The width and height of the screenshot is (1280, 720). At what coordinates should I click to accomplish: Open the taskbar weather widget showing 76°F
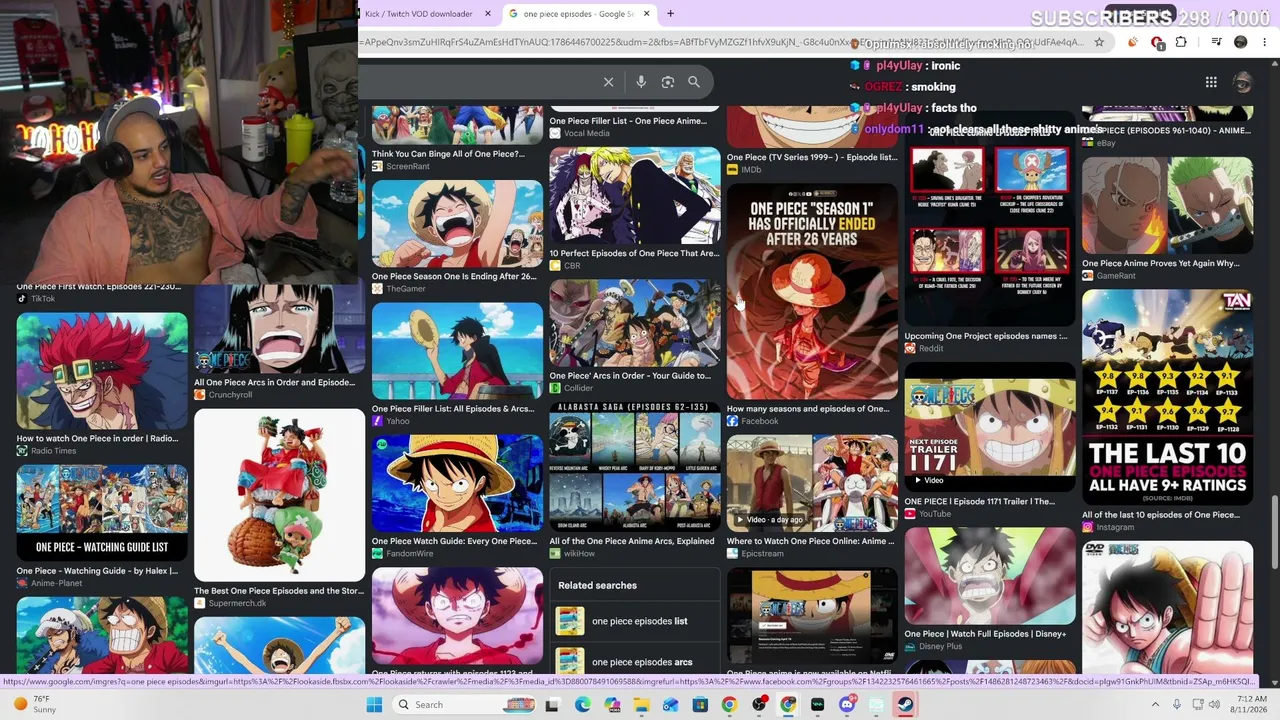click(x=34, y=705)
